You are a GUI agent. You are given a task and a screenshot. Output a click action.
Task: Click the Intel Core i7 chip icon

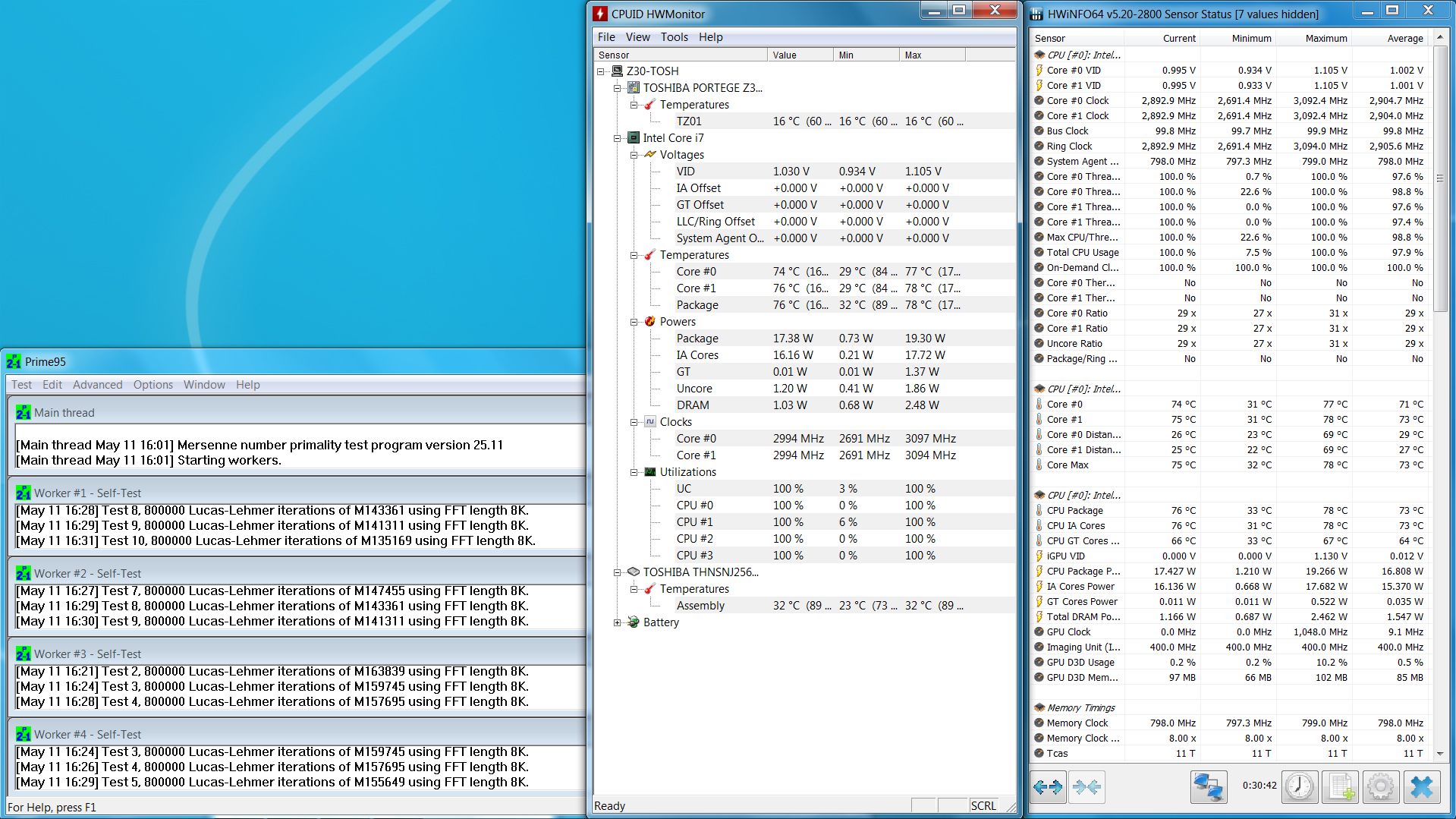634,138
